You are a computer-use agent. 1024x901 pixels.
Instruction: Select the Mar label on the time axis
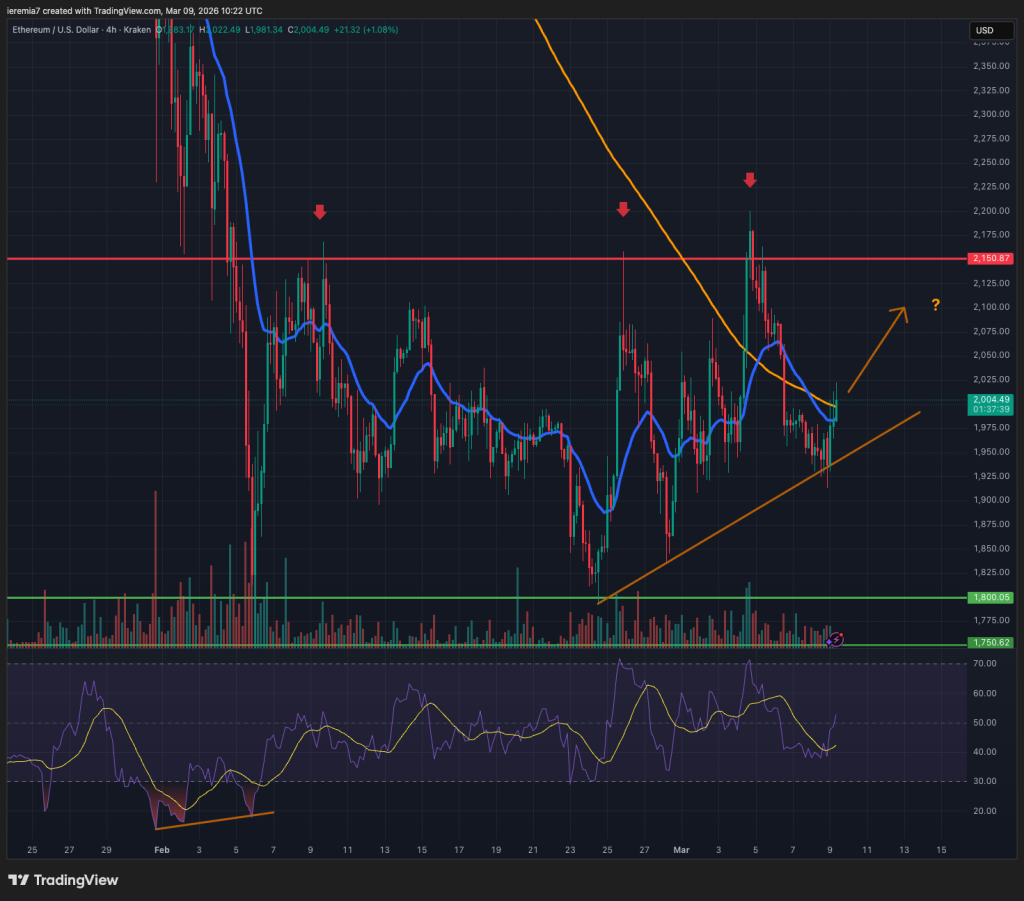[681, 850]
